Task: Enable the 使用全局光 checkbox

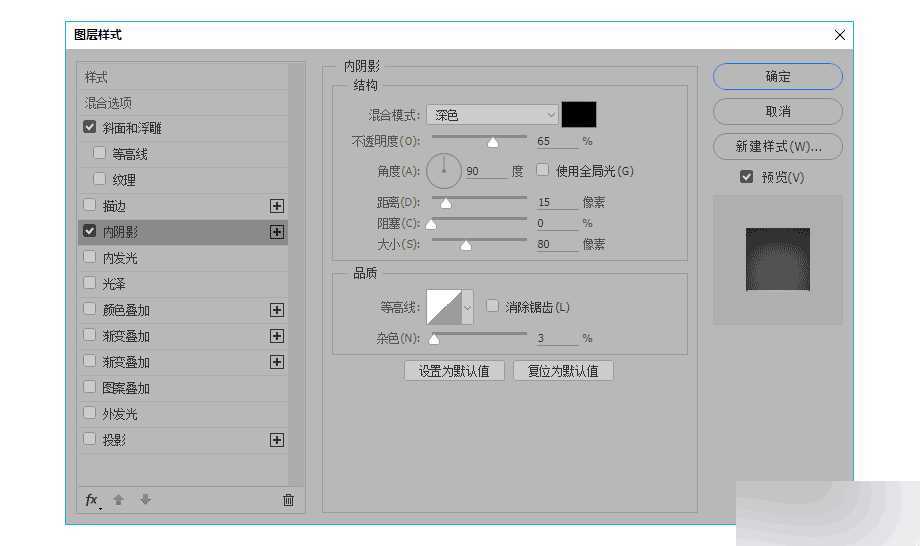Action: click(x=543, y=170)
